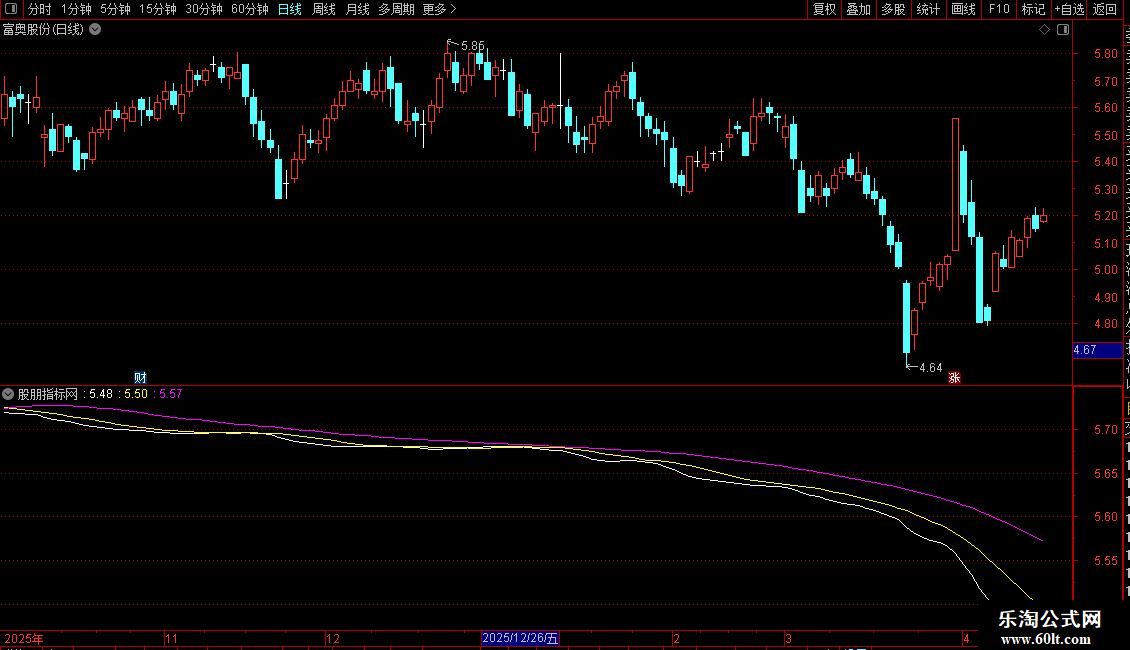Click the 涨 marker on the chart
Viewport: 1130px width, 650px height.
954,378
